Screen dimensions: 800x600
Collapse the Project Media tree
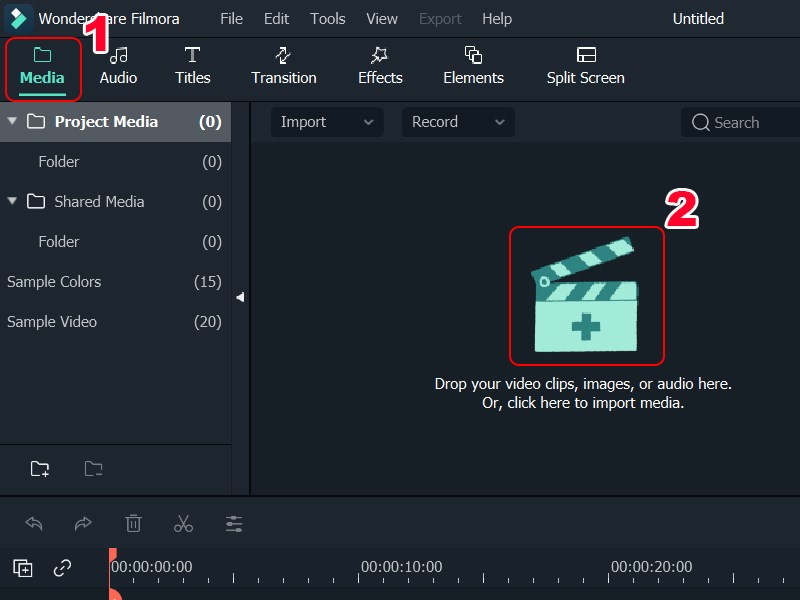pyautogui.click(x=12, y=121)
